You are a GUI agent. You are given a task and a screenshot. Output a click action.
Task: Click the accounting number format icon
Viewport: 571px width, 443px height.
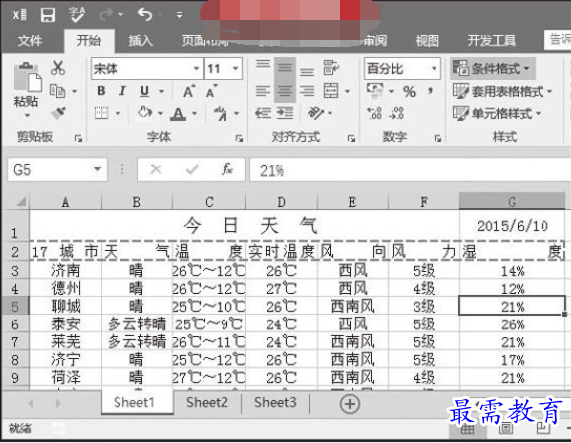point(375,91)
